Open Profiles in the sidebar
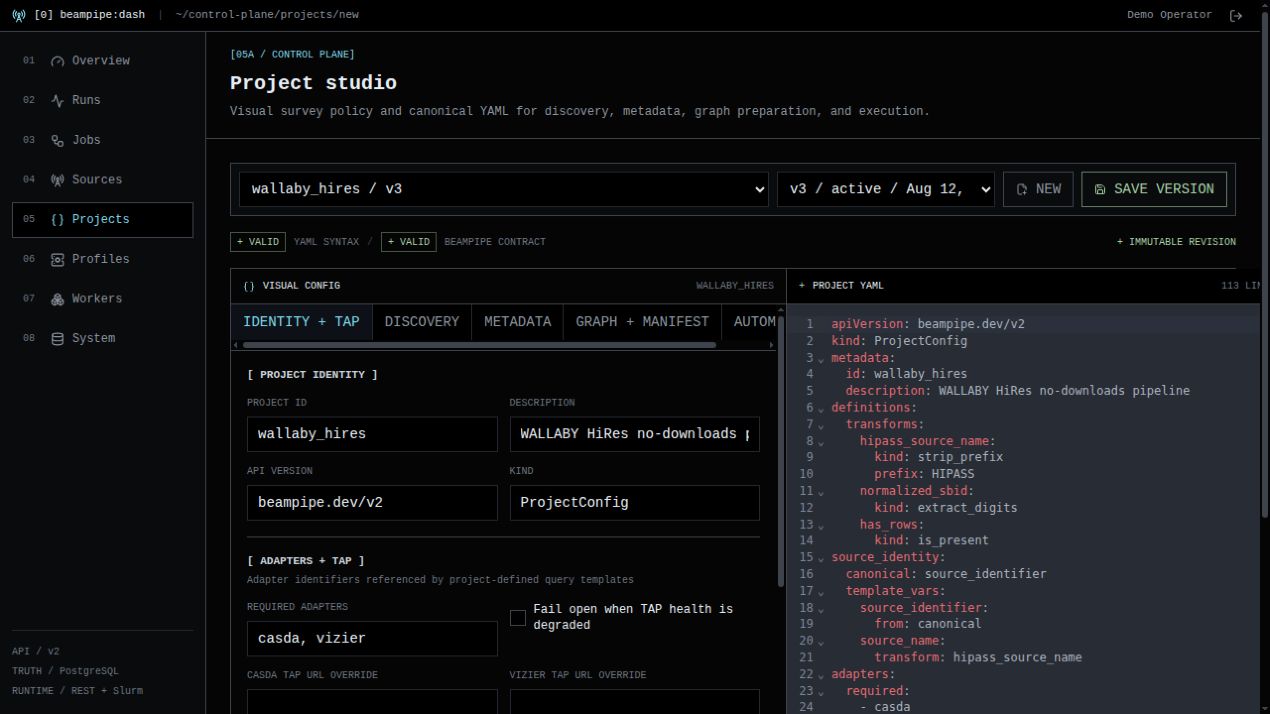Screen dimensions: 1270x714 click(x=102, y=260)
